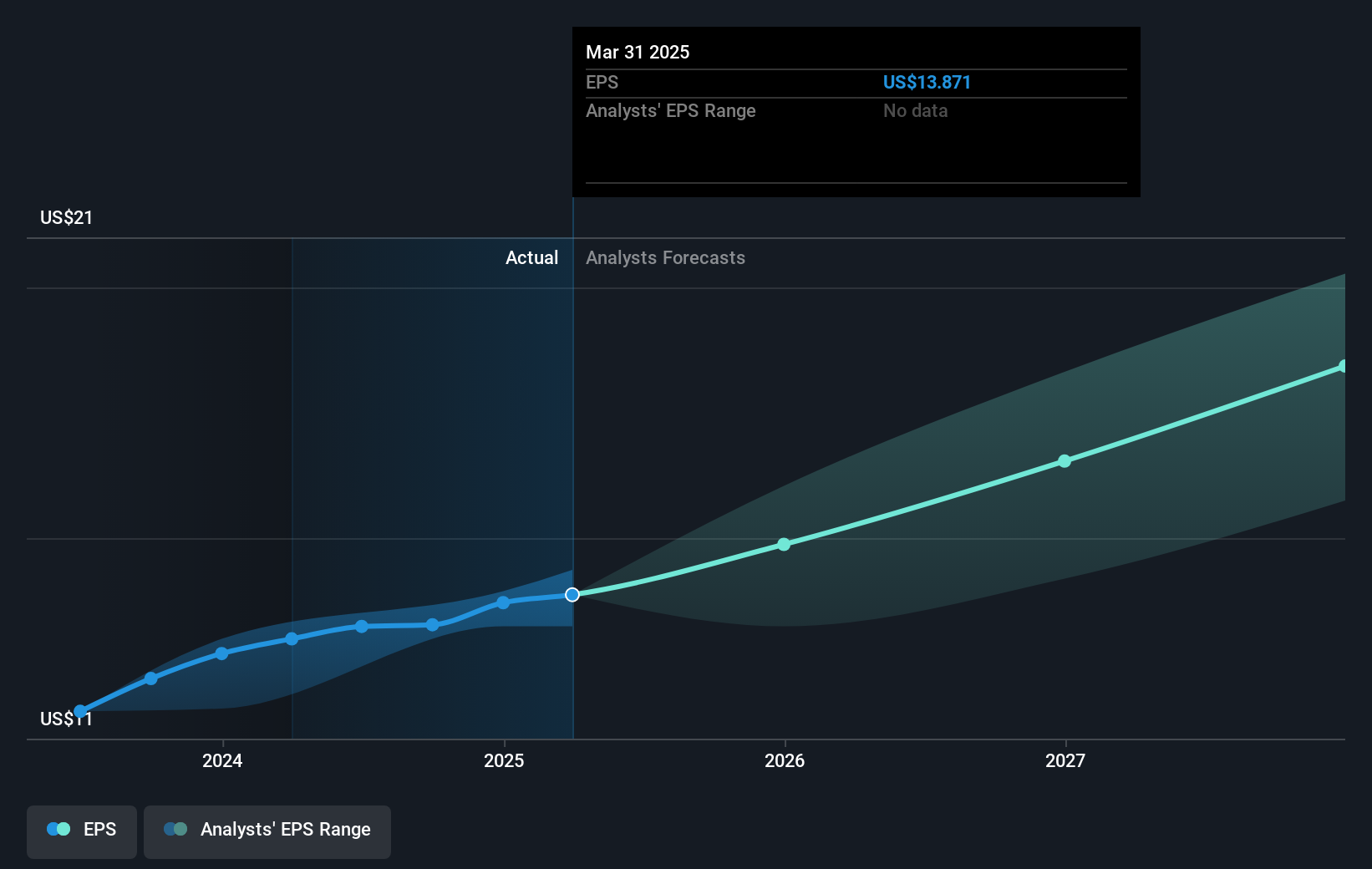Click the 2025 x-axis label

point(504,760)
